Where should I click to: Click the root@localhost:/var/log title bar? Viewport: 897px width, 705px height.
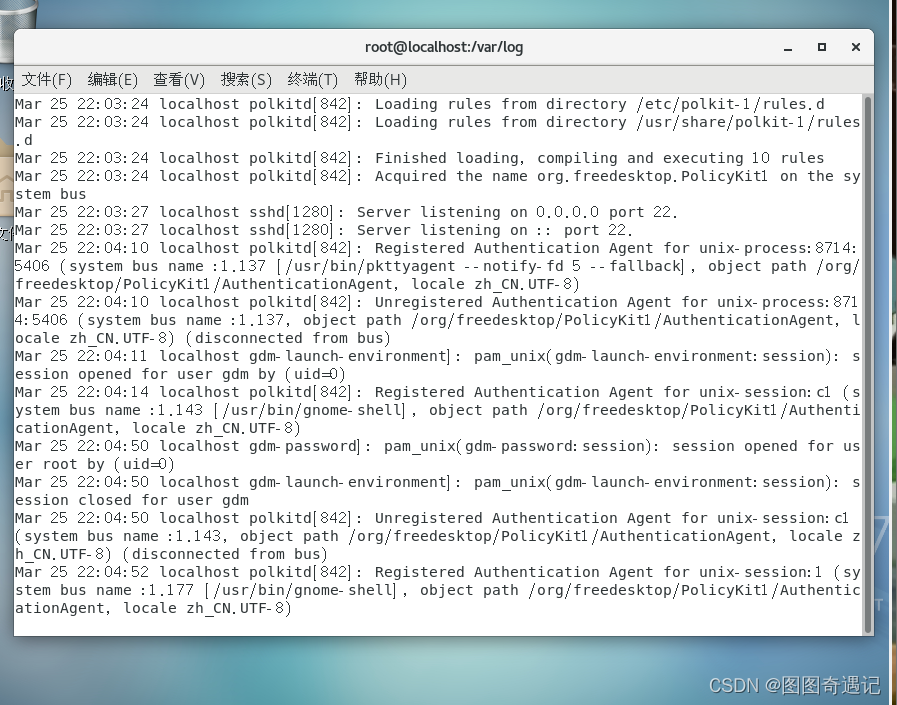click(x=444, y=47)
